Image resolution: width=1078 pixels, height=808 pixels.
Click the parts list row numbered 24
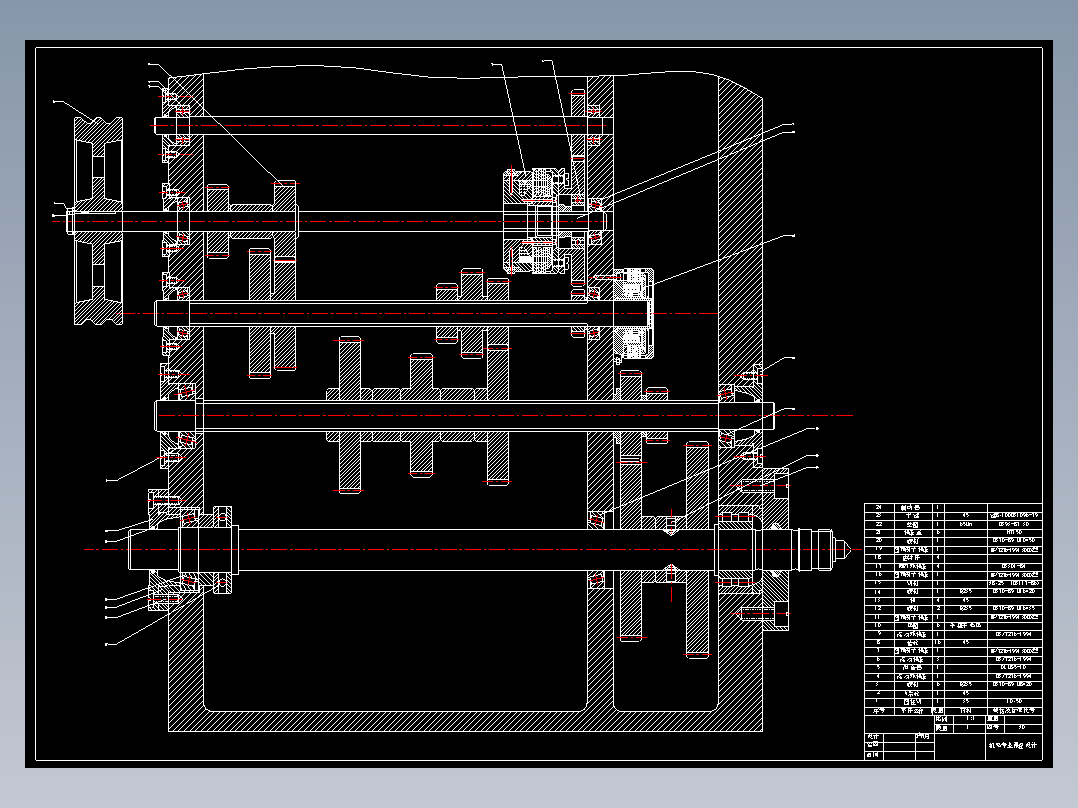coord(953,507)
